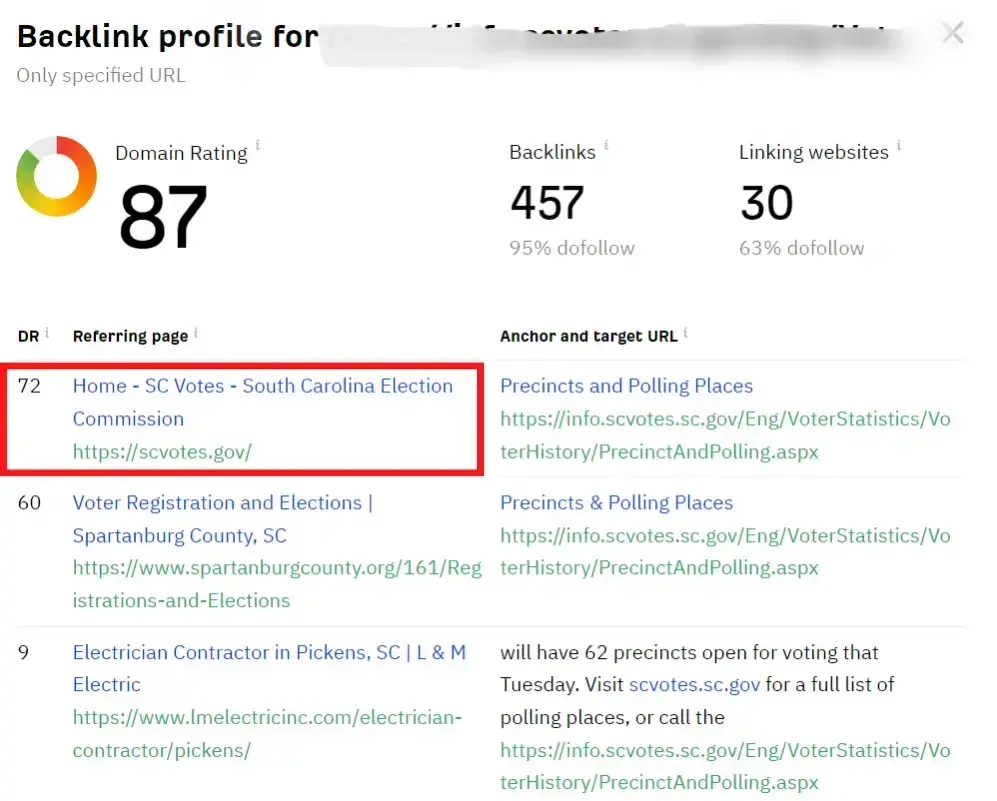
Task: Click the scvotes.sc.gov inline link
Action: click(x=694, y=685)
